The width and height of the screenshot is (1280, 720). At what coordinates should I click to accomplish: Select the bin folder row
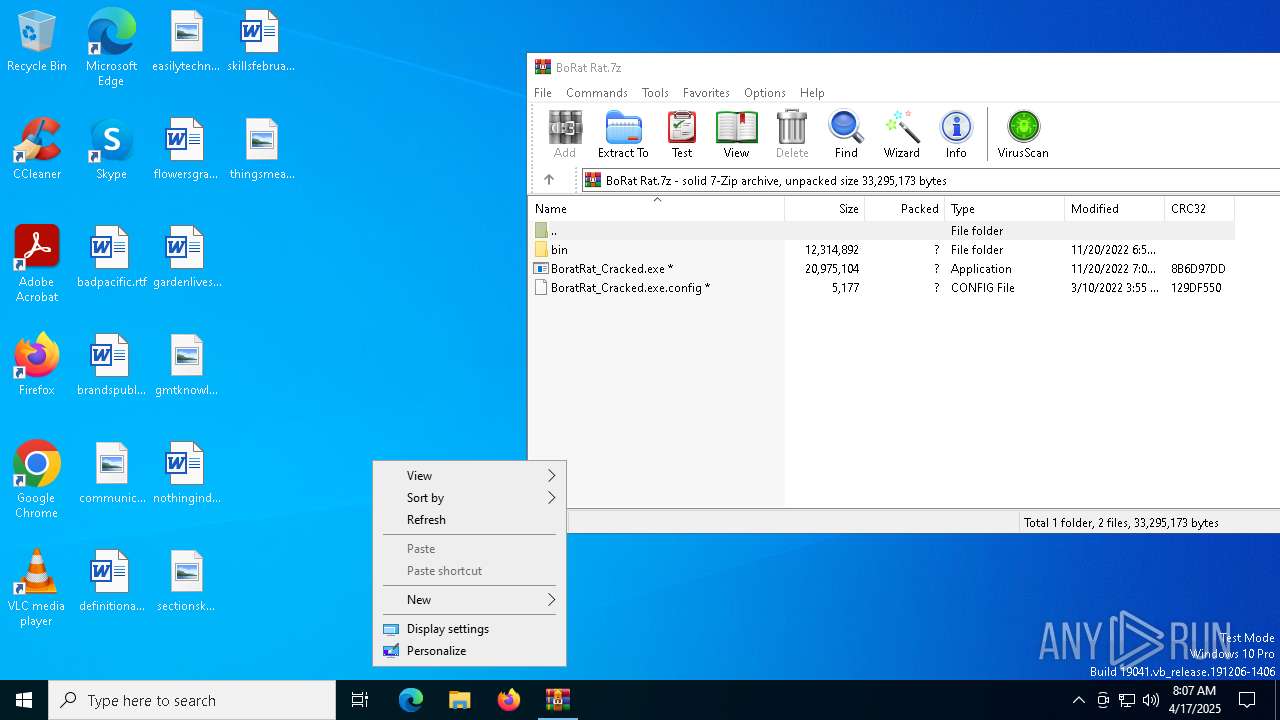coord(882,250)
